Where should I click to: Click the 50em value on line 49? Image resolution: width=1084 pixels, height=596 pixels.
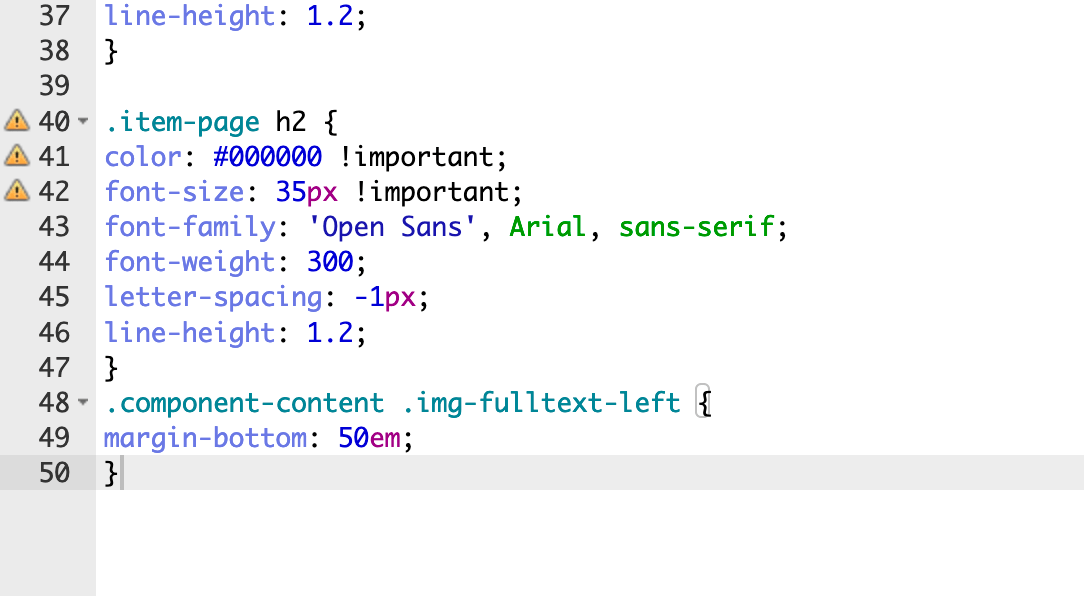[369, 438]
